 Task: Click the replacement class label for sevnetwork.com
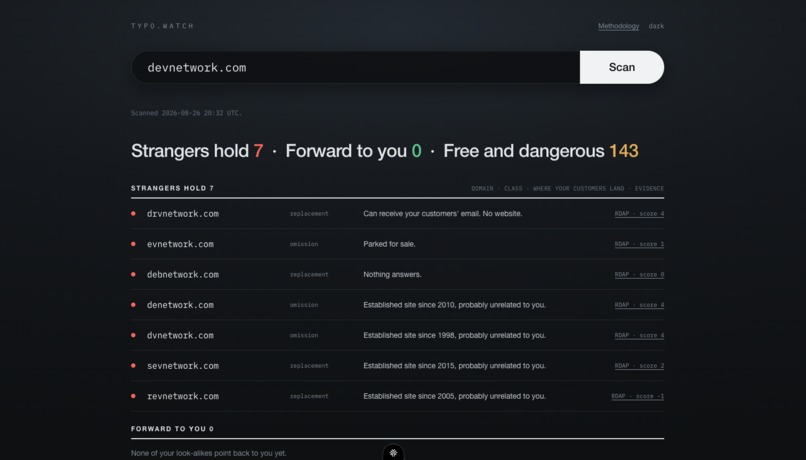(309, 366)
